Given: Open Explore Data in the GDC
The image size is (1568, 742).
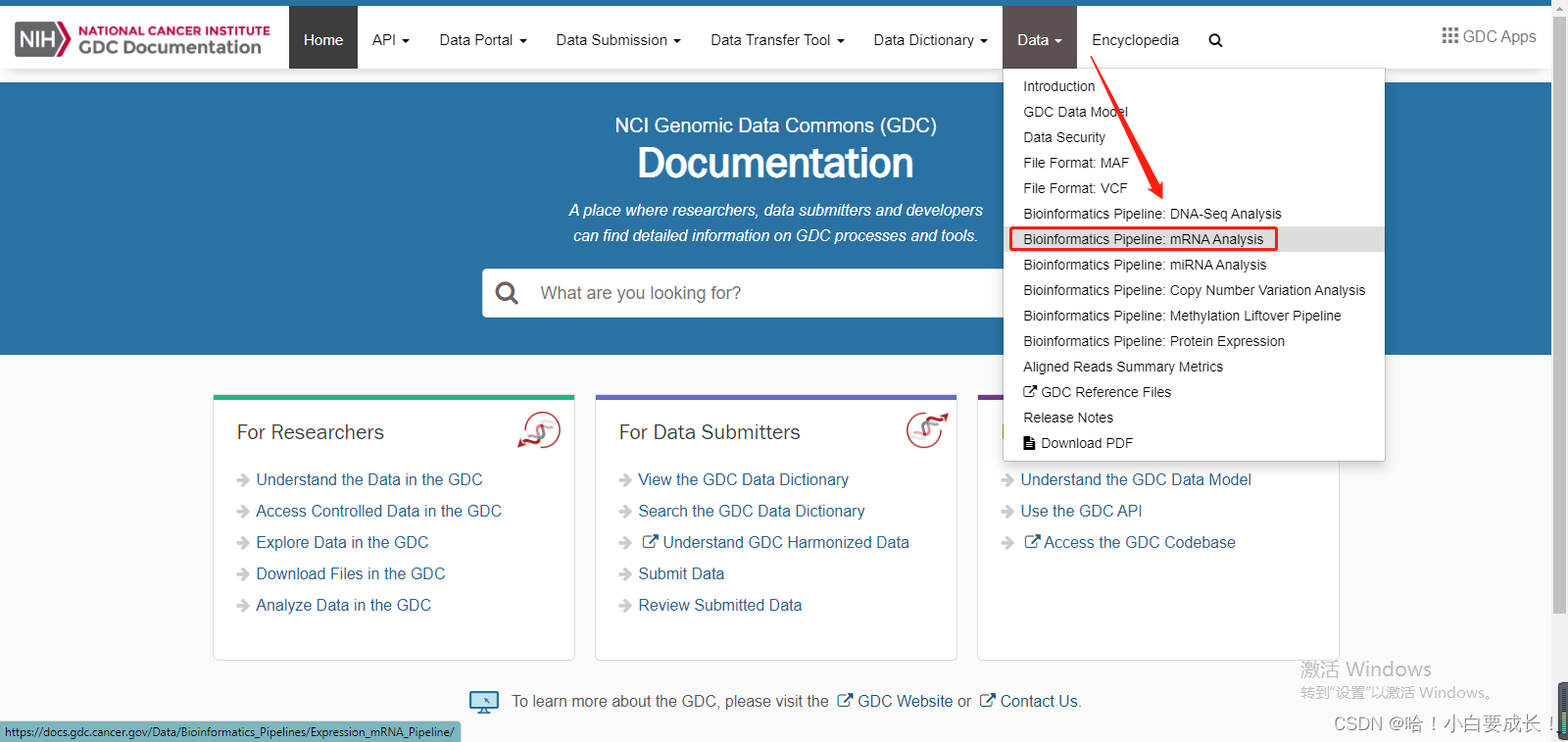Looking at the screenshot, I should click(342, 542).
